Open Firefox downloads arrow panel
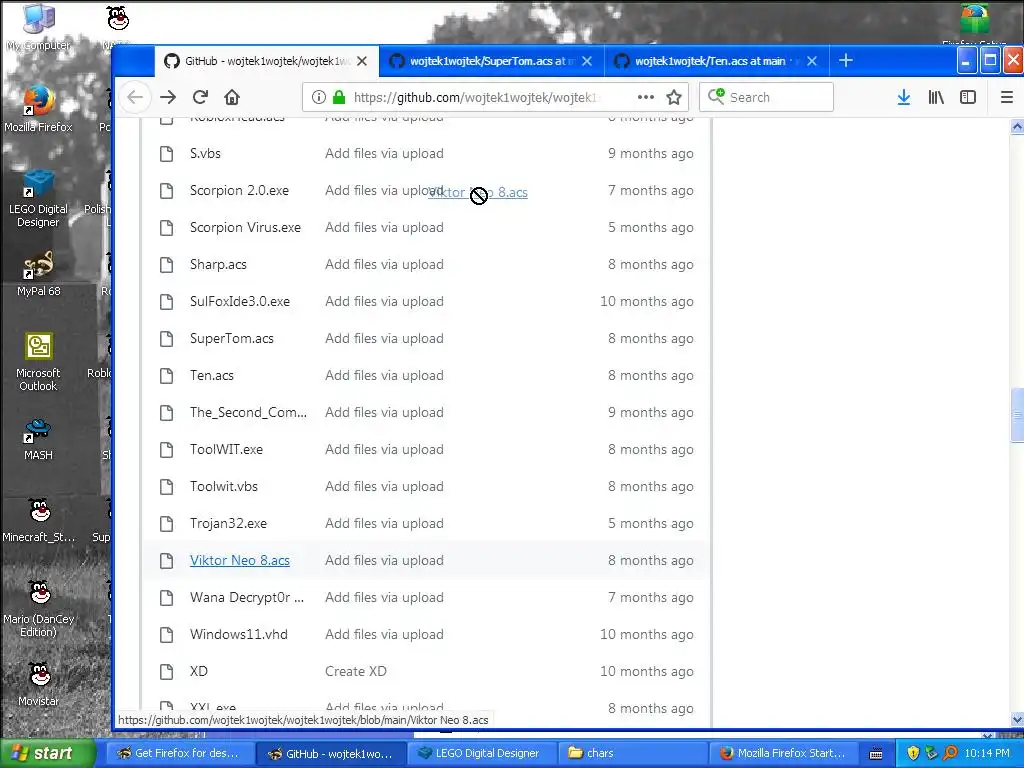Viewport: 1024px width, 768px height. (x=904, y=97)
